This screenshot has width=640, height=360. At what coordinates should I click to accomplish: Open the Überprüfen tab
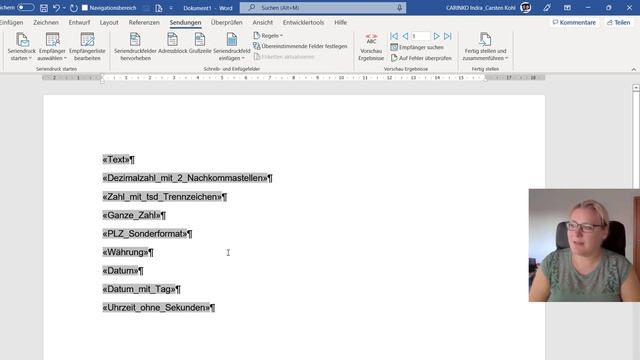[x=227, y=22]
